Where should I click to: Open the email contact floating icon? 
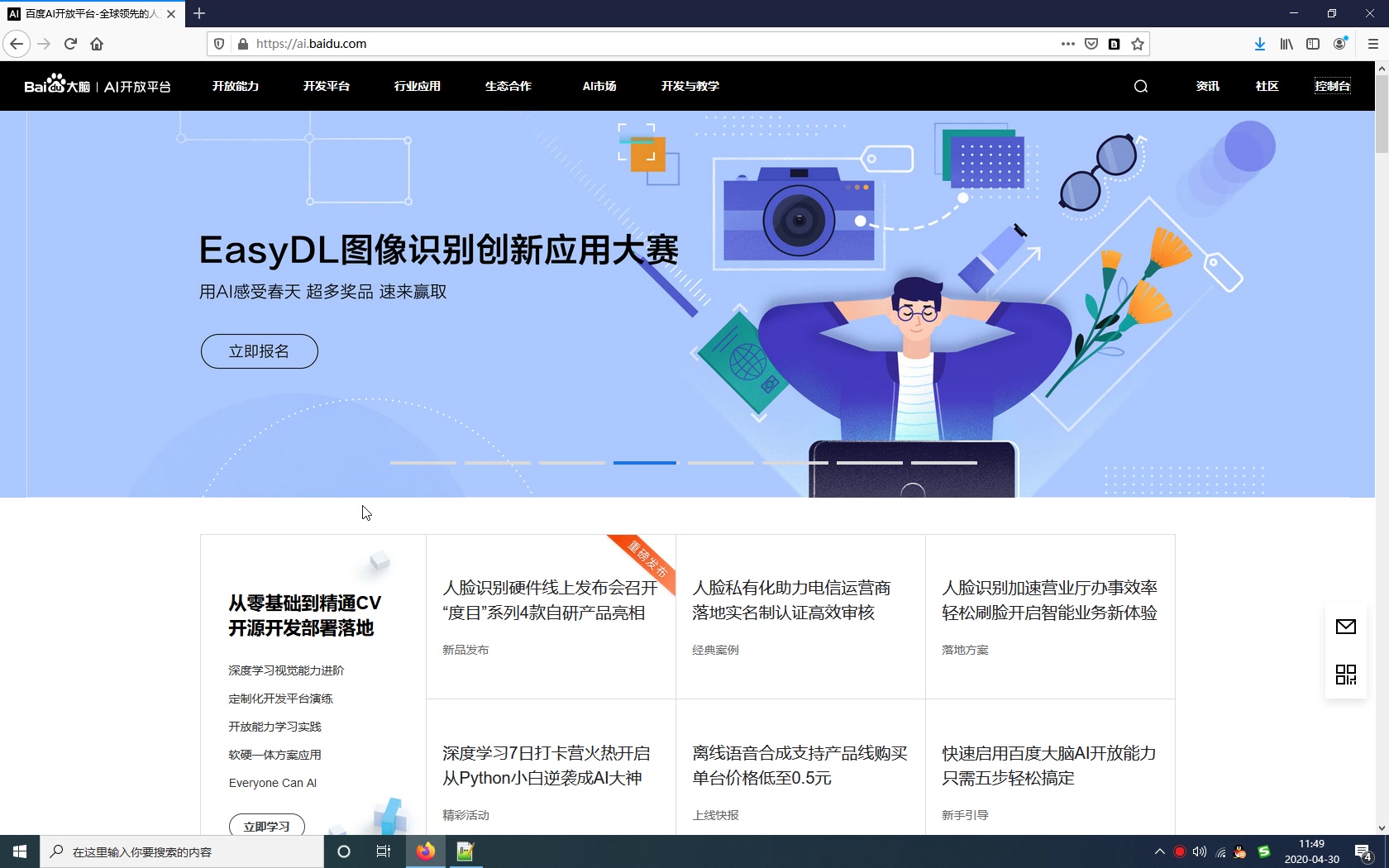1345,627
